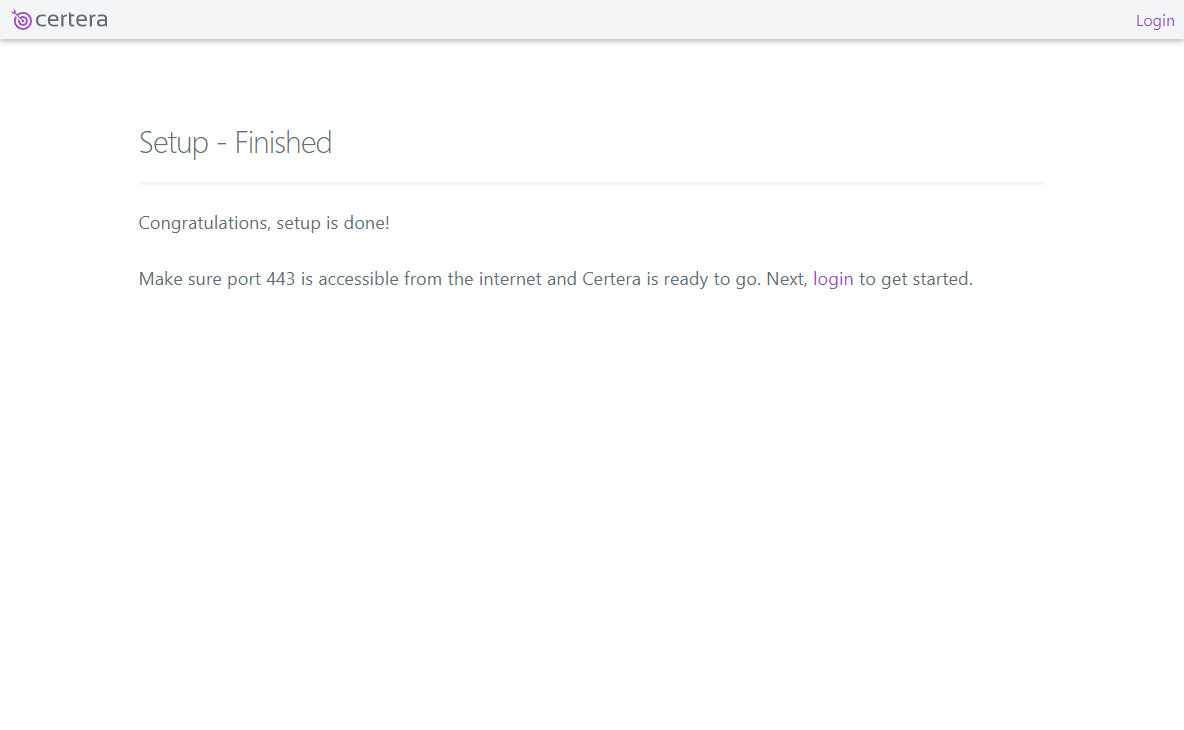Viewport: 1184px width, 730px height.
Task: Follow the inline purple login link
Action: click(x=833, y=279)
